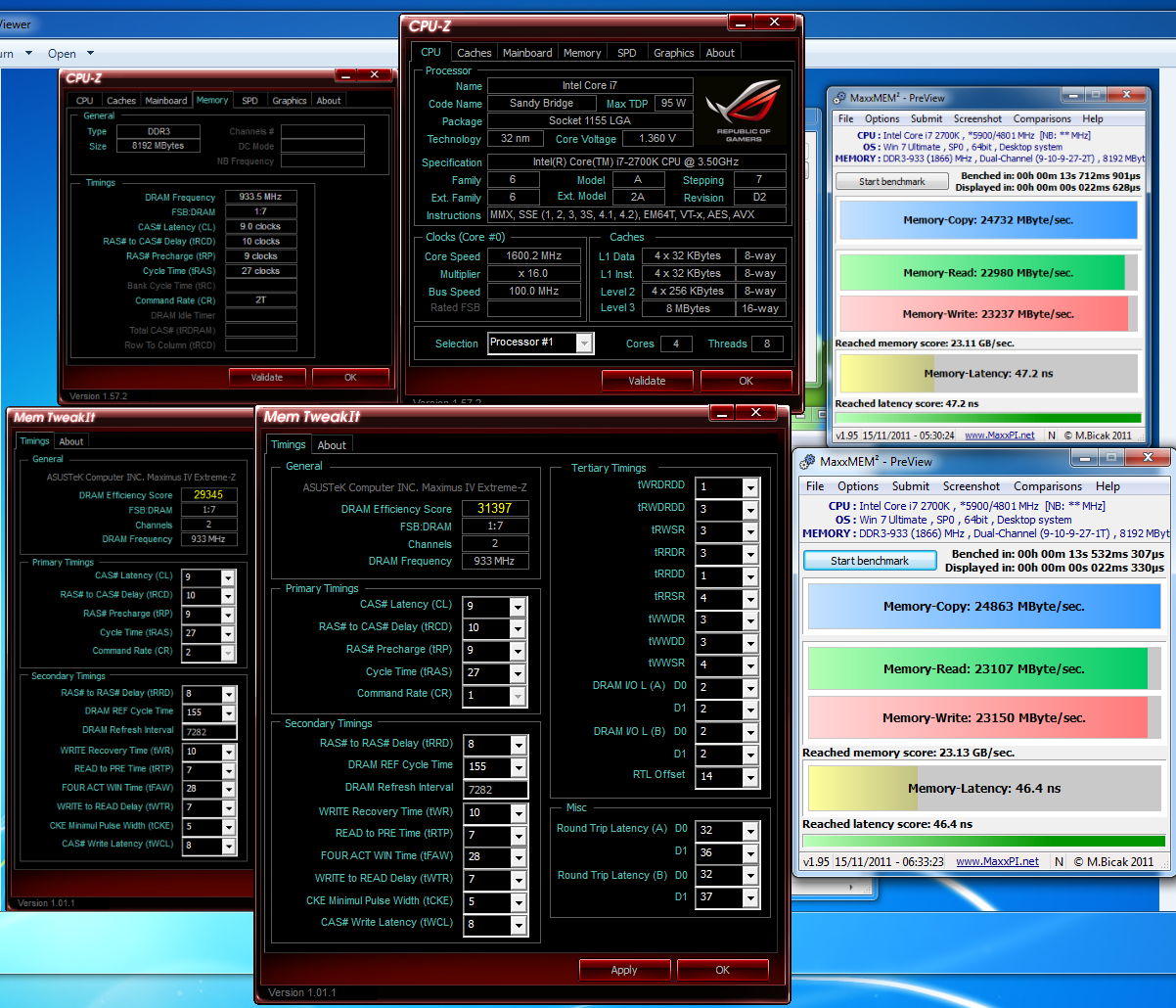Open Help menu in lower MaxxMEM window
Viewport: 1176px width, 1008px height.
point(1108,486)
